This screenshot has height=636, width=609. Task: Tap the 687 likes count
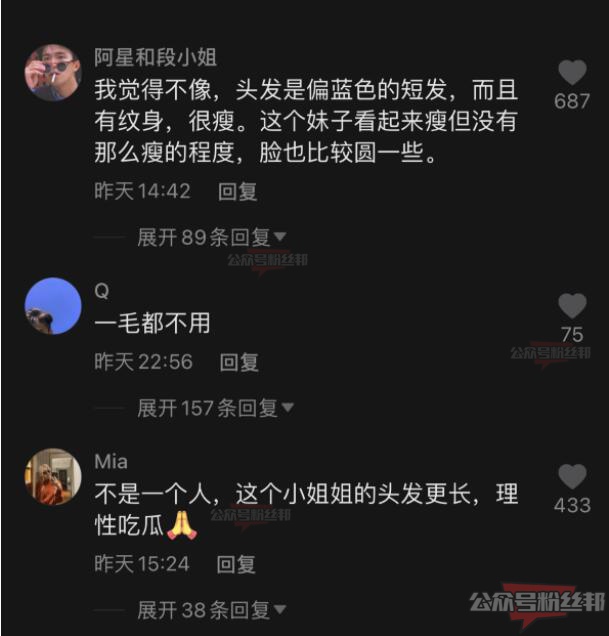572,101
